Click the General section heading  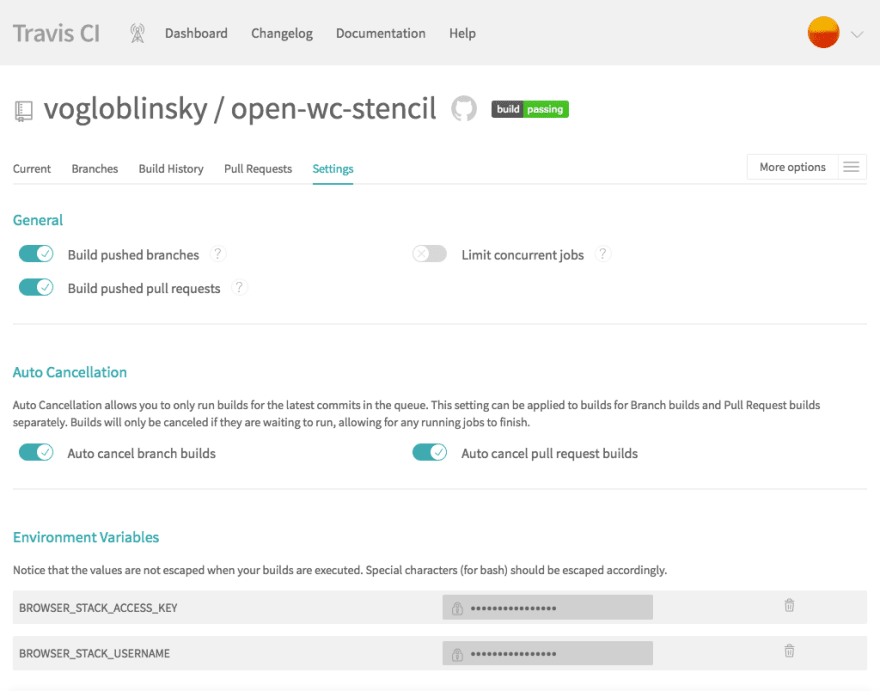pyautogui.click(x=38, y=220)
